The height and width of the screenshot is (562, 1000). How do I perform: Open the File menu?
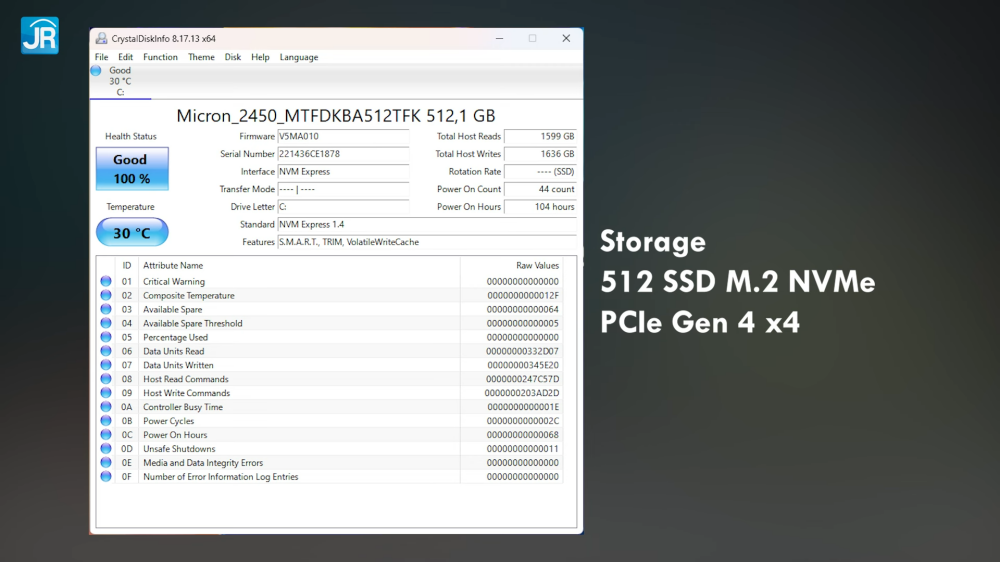point(101,57)
